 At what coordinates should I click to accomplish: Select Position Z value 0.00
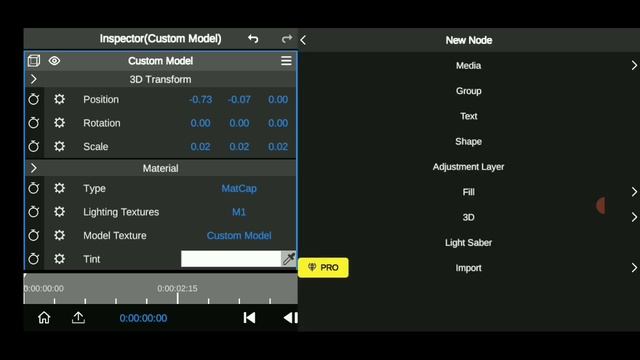(x=278, y=100)
